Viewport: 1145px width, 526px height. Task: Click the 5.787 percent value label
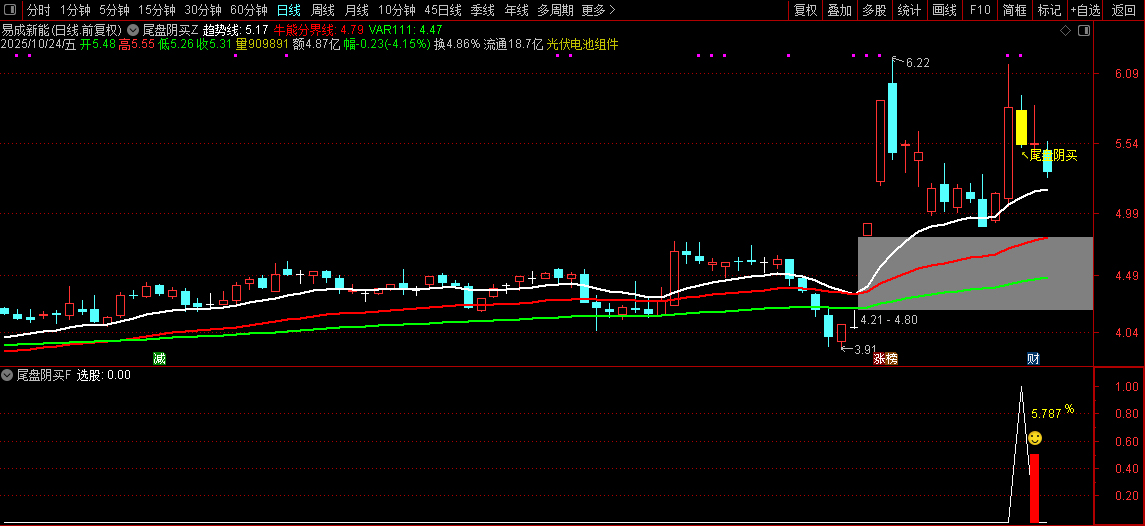tap(1046, 414)
